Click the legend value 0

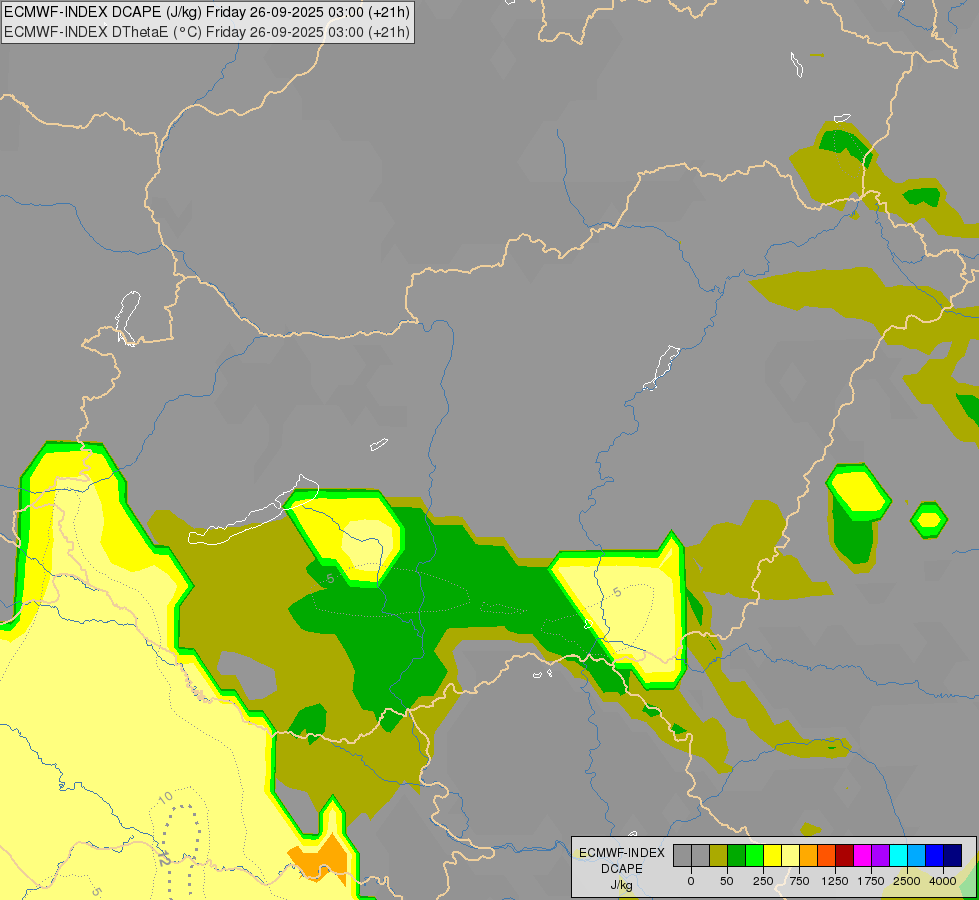[691, 881]
